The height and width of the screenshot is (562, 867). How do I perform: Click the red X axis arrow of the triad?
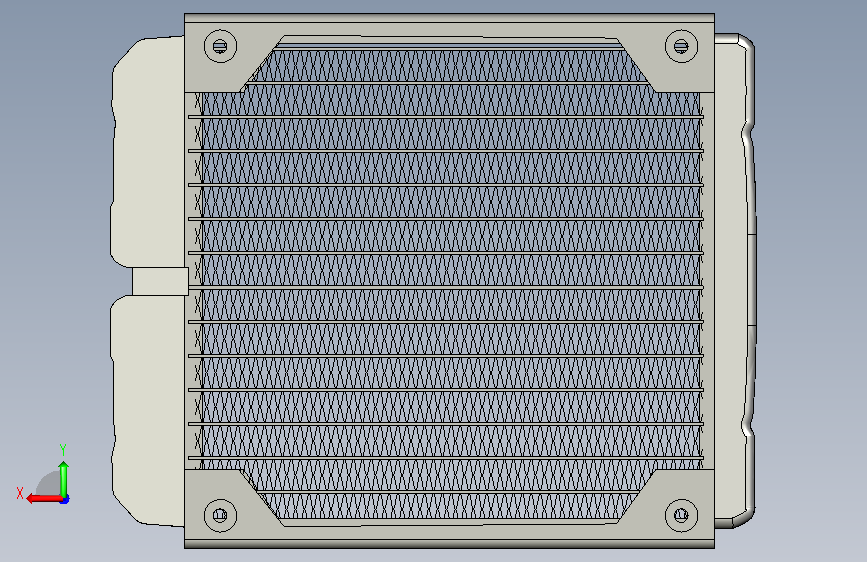click(44, 499)
